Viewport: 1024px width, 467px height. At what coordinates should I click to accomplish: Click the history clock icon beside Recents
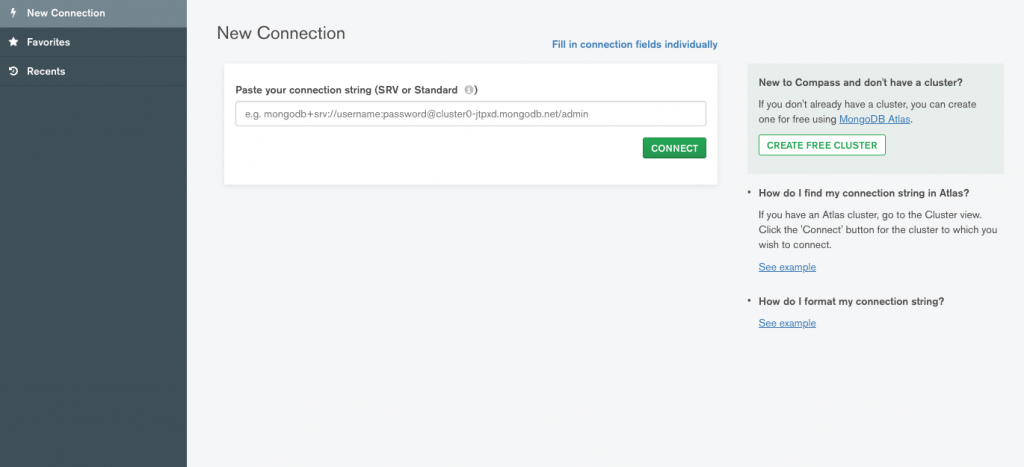coord(13,71)
